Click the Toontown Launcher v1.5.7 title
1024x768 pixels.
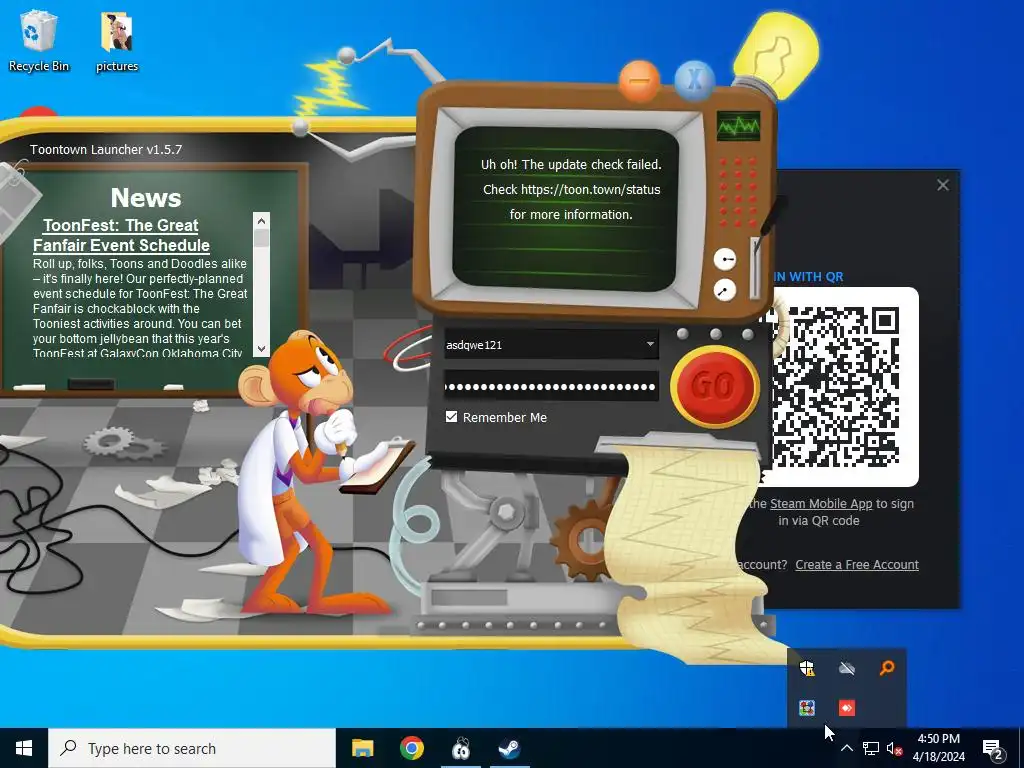(106, 150)
